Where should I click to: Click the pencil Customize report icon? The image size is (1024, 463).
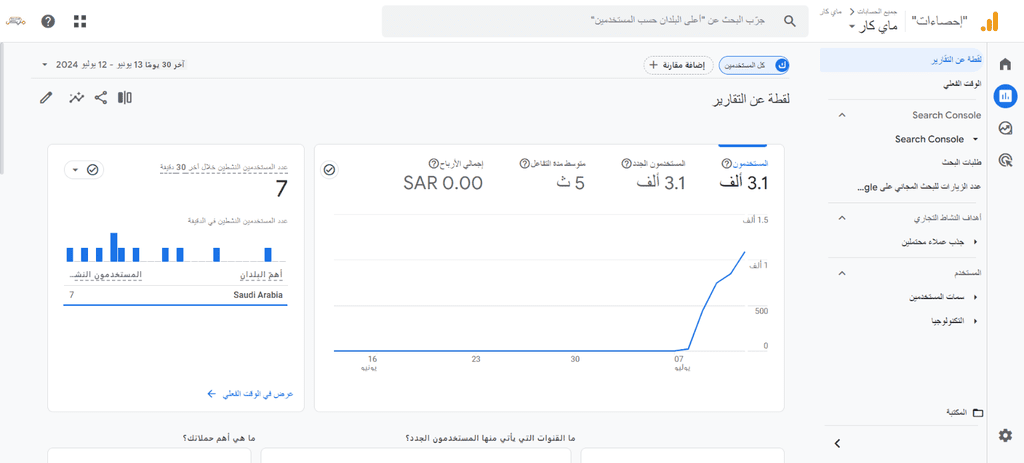(x=46, y=98)
